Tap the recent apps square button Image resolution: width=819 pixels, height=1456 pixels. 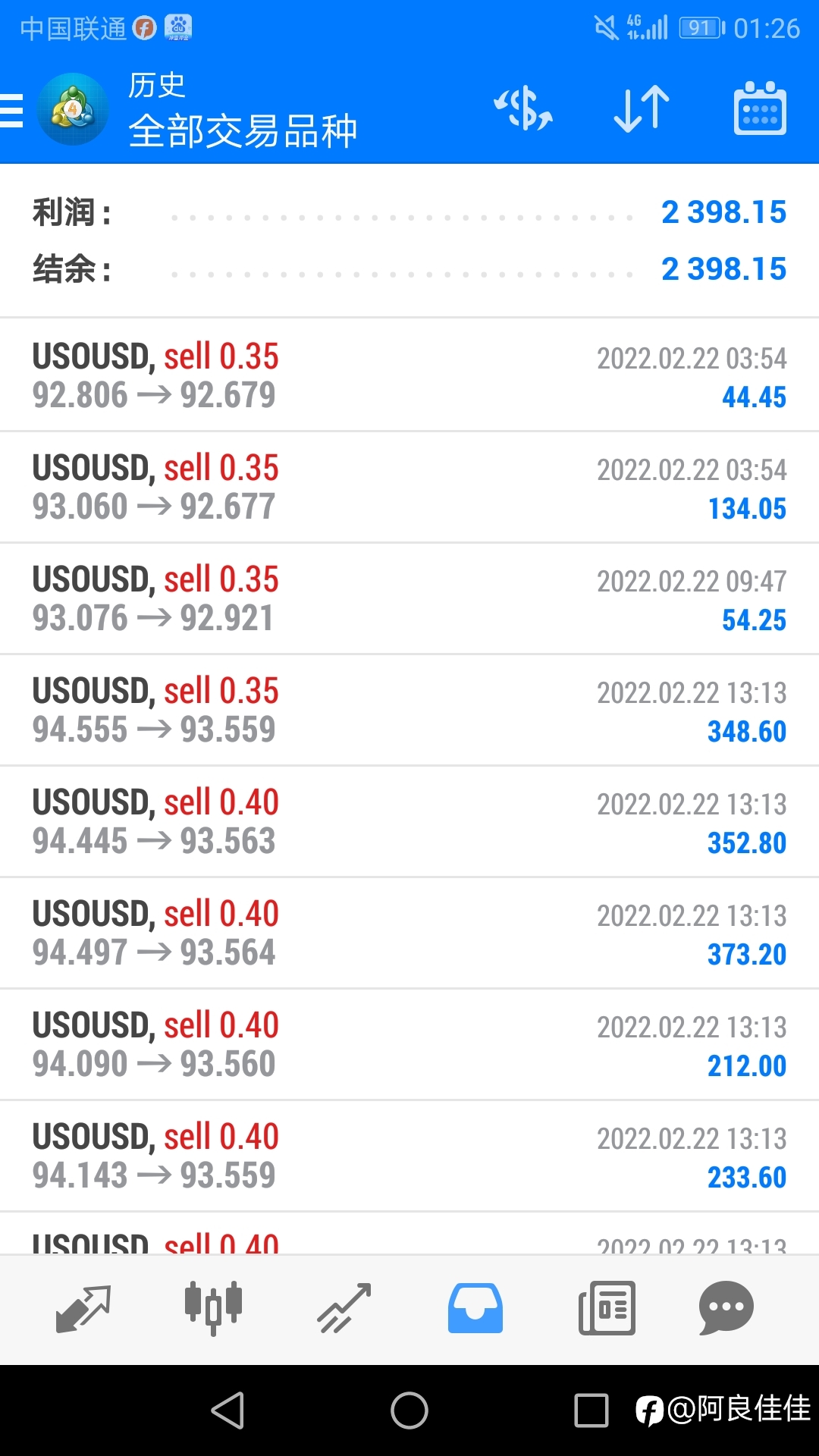591,1410
